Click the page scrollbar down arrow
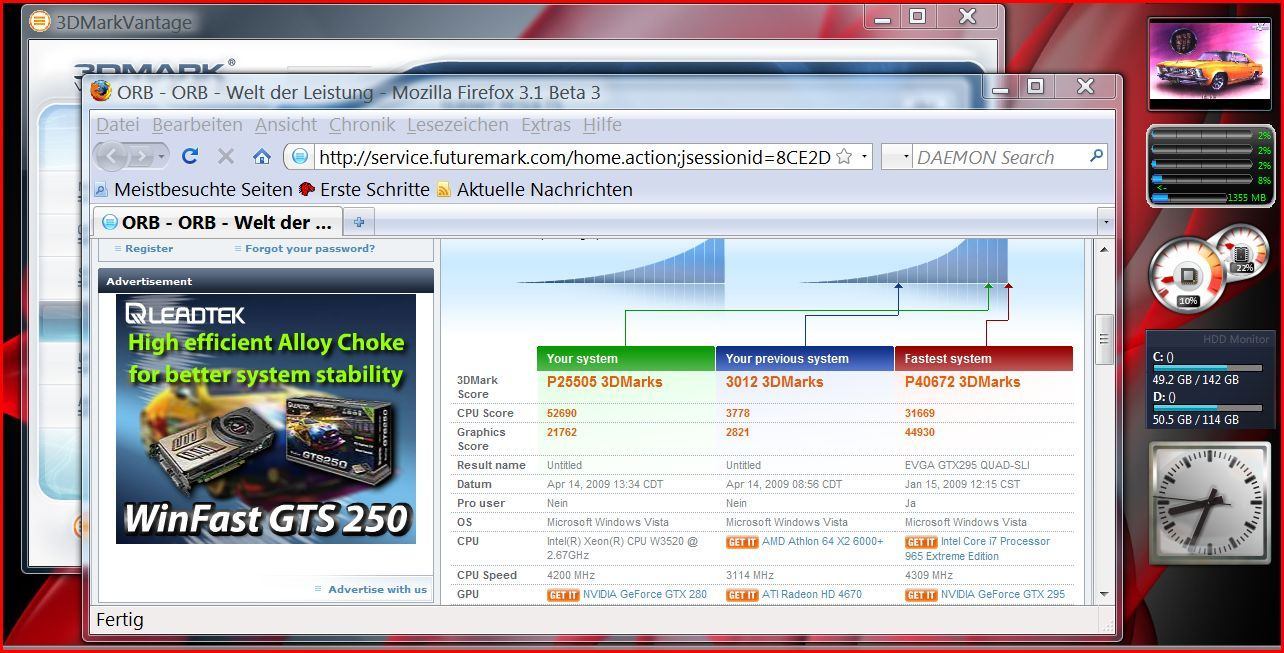Image resolution: width=1284 pixels, height=653 pixels. pyautogui.click(x=1104, y=594)
